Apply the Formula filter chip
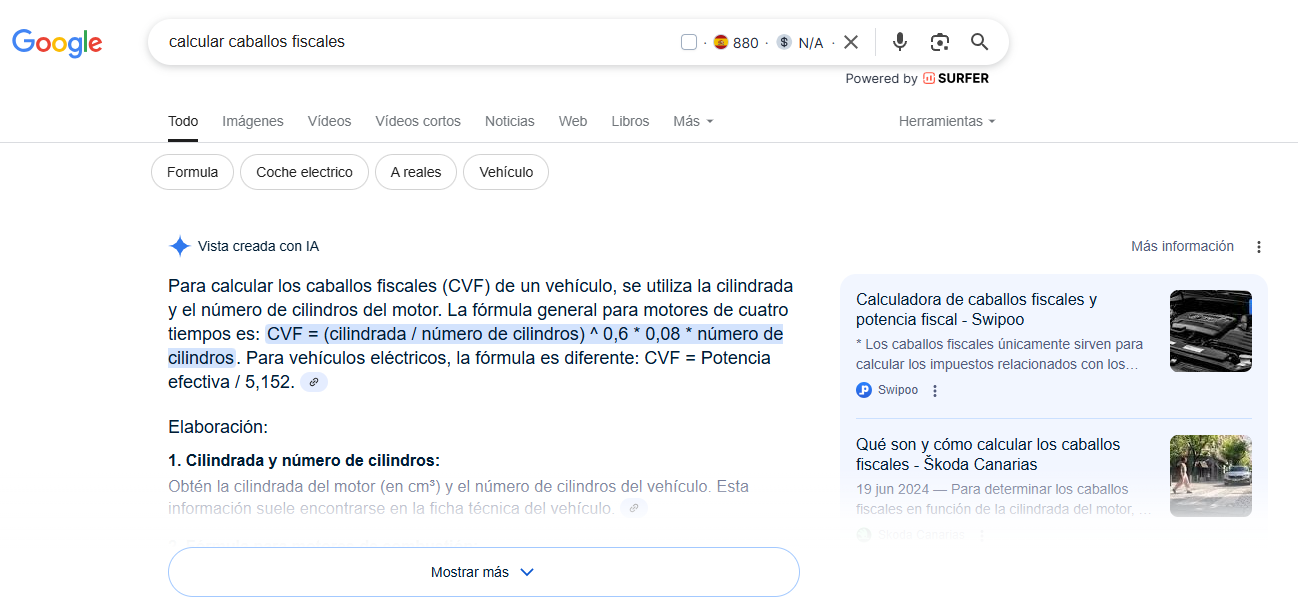 pos(192,172)
